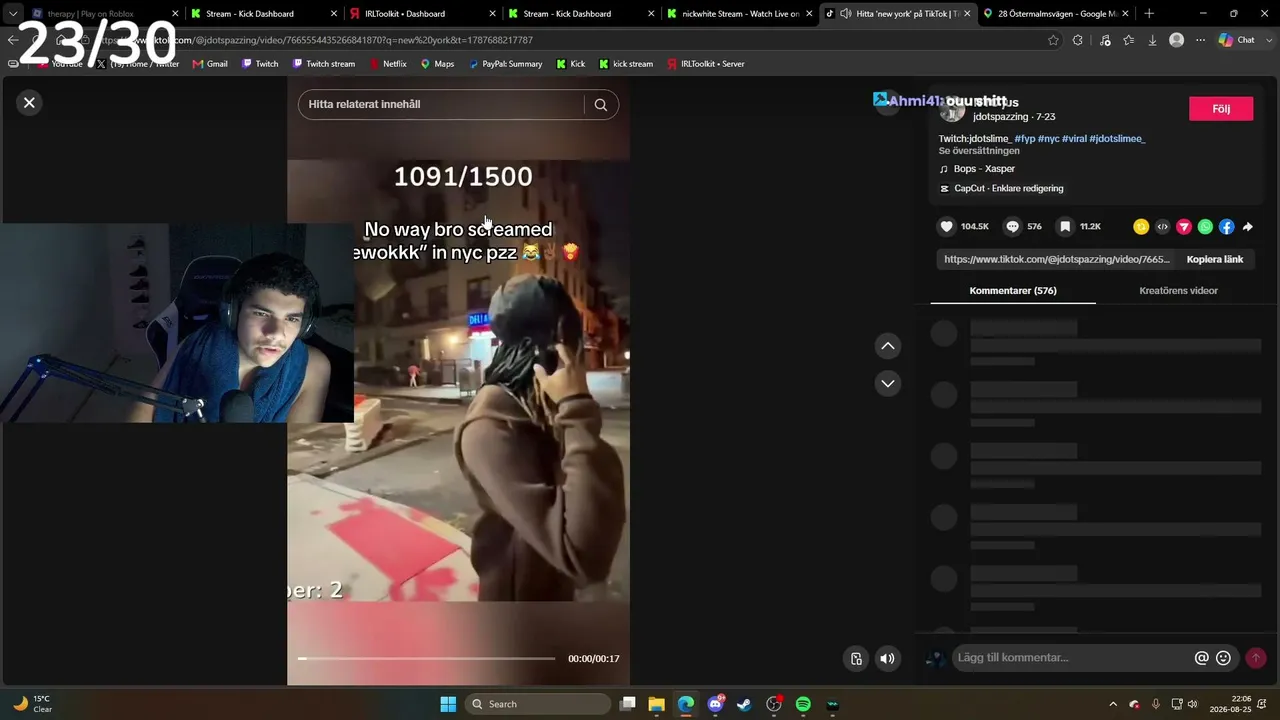
Task: Open Spotify from the taskbar
Action: pyautogui.click(x=803, y=704)
